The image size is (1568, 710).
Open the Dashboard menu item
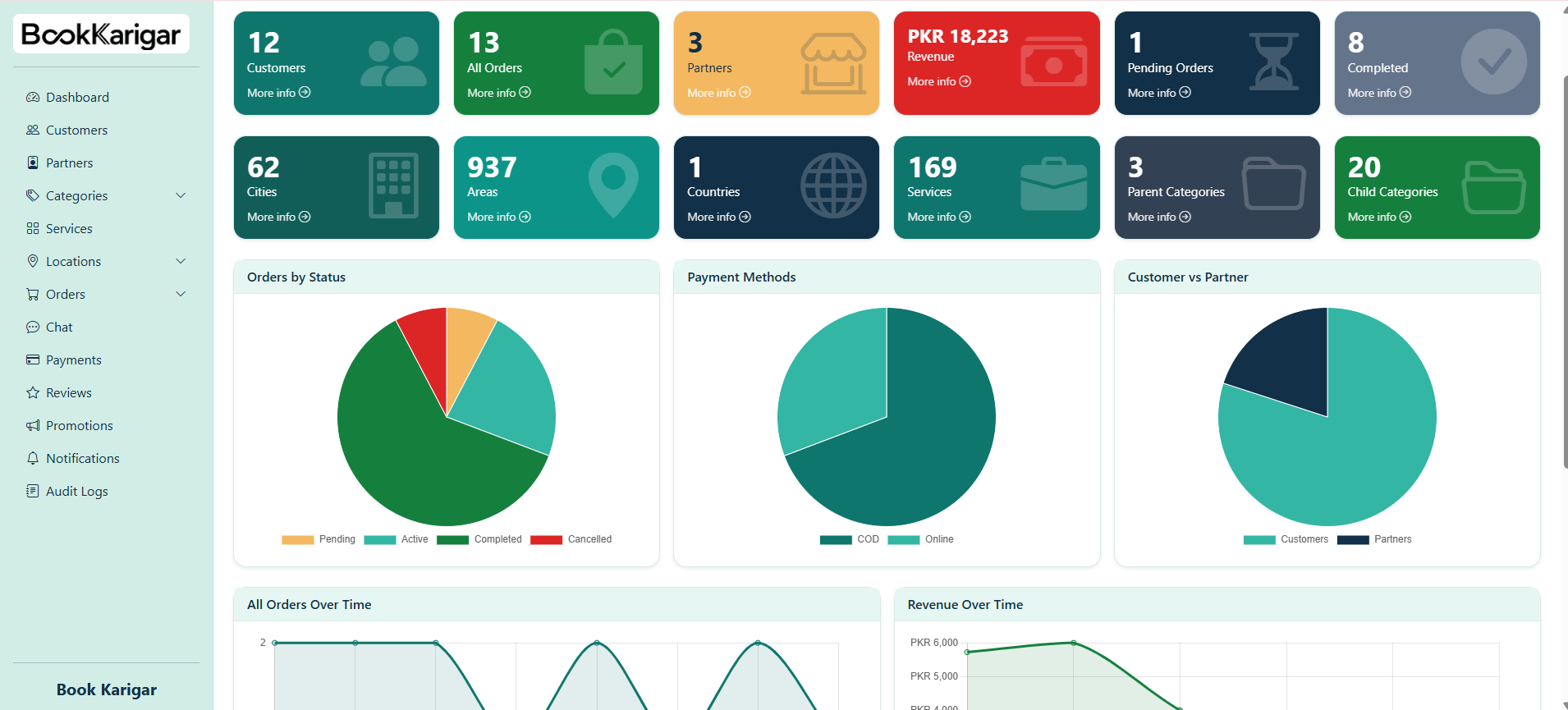(x=107, y=97)
